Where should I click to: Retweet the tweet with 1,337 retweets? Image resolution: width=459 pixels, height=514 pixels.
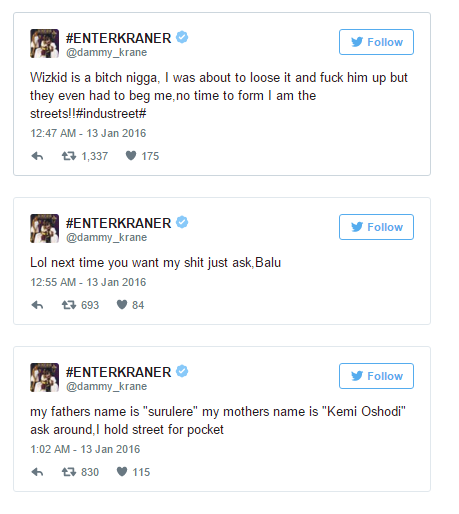69,156
